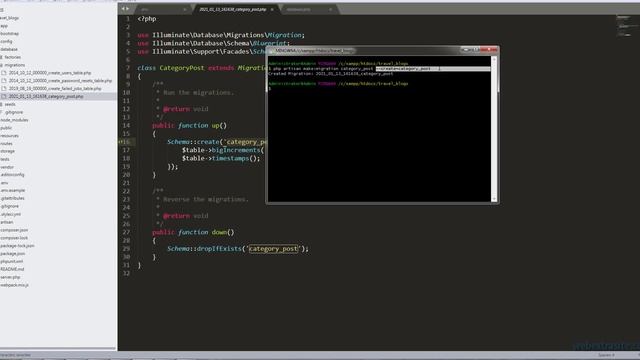Open the app folder
The height and width of the screenshot is (360, 640).
tap(4, 26)
